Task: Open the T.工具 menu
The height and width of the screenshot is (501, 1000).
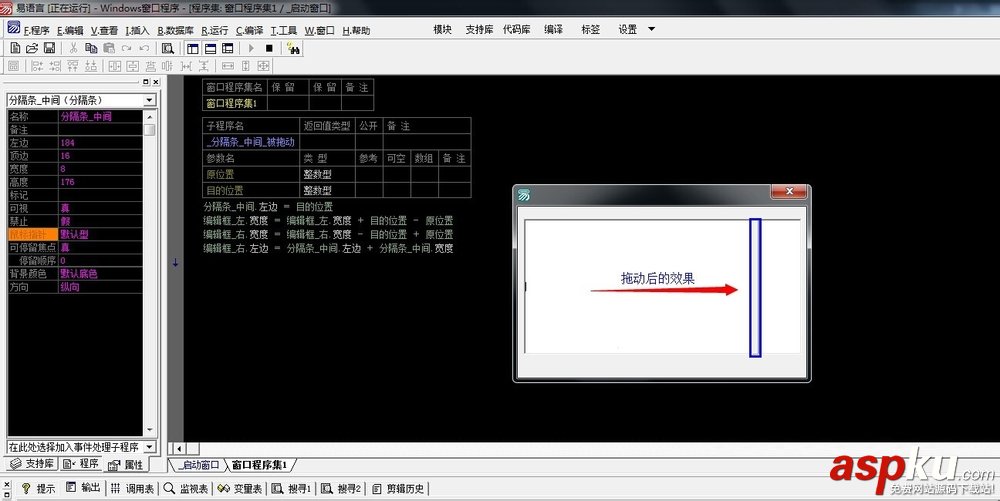Action: tap(284, 30)
